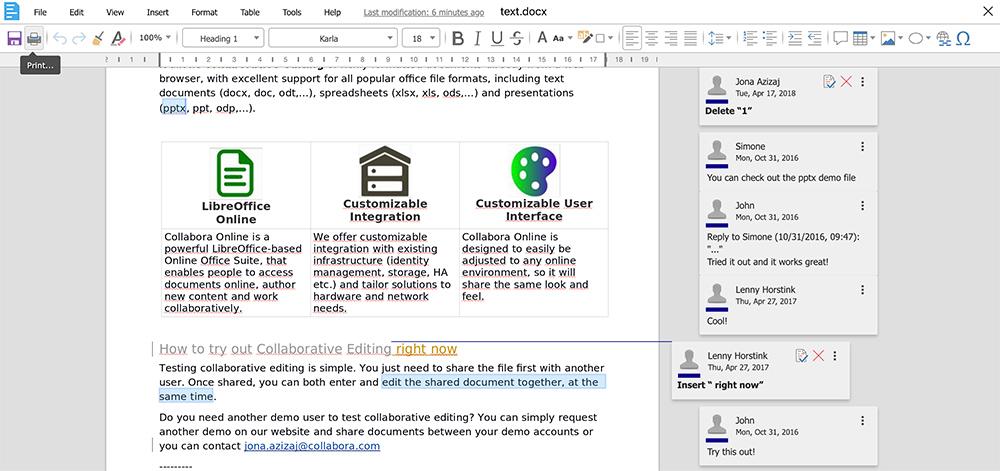The image size is (1000, 471).
Task: Click the highlight color marker icon
Action: 585,38
